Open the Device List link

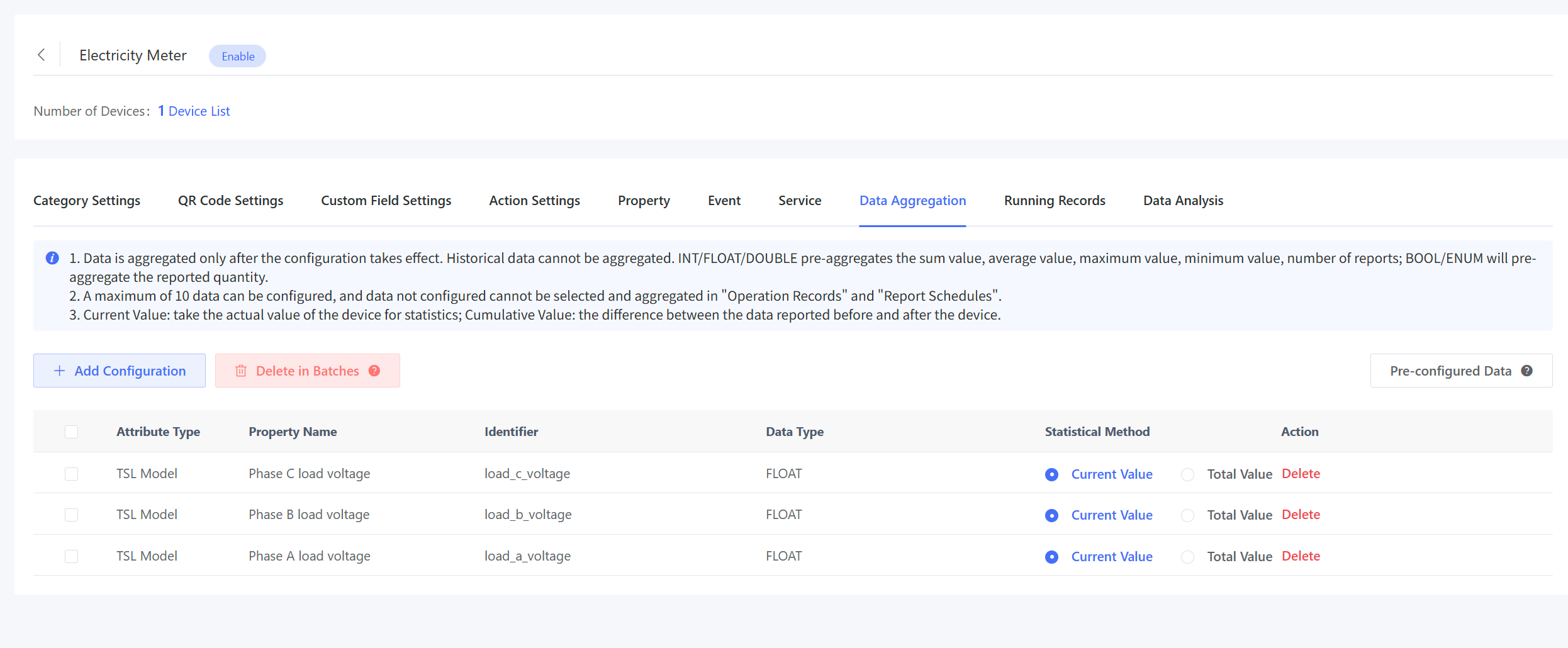199,111
